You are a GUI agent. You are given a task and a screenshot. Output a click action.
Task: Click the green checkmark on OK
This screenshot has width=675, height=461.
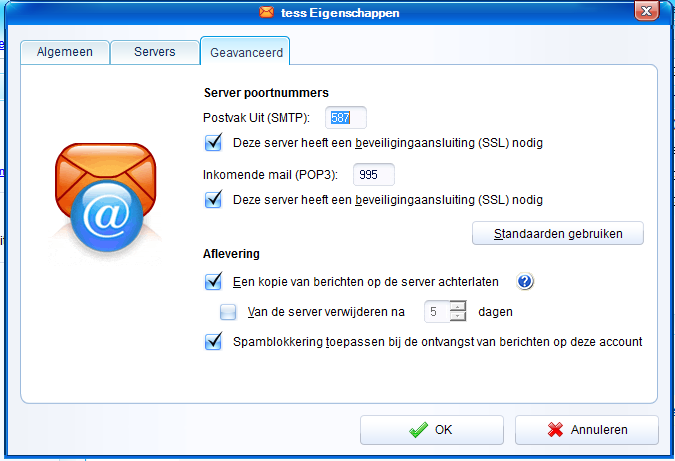coord(419,429)
